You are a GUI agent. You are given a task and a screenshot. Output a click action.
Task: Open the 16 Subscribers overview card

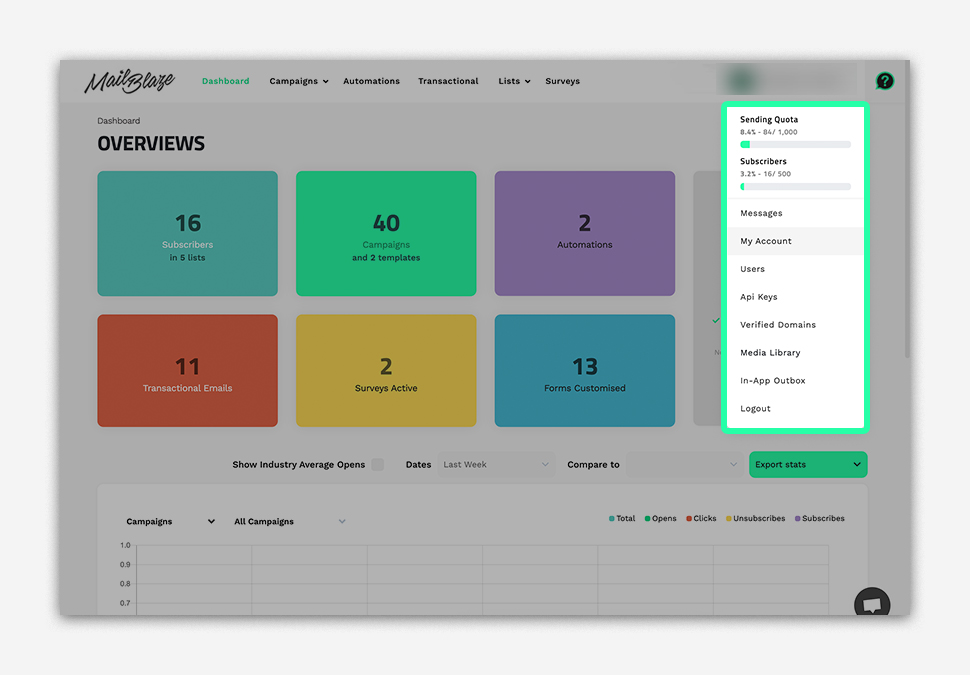click(187, 233)
